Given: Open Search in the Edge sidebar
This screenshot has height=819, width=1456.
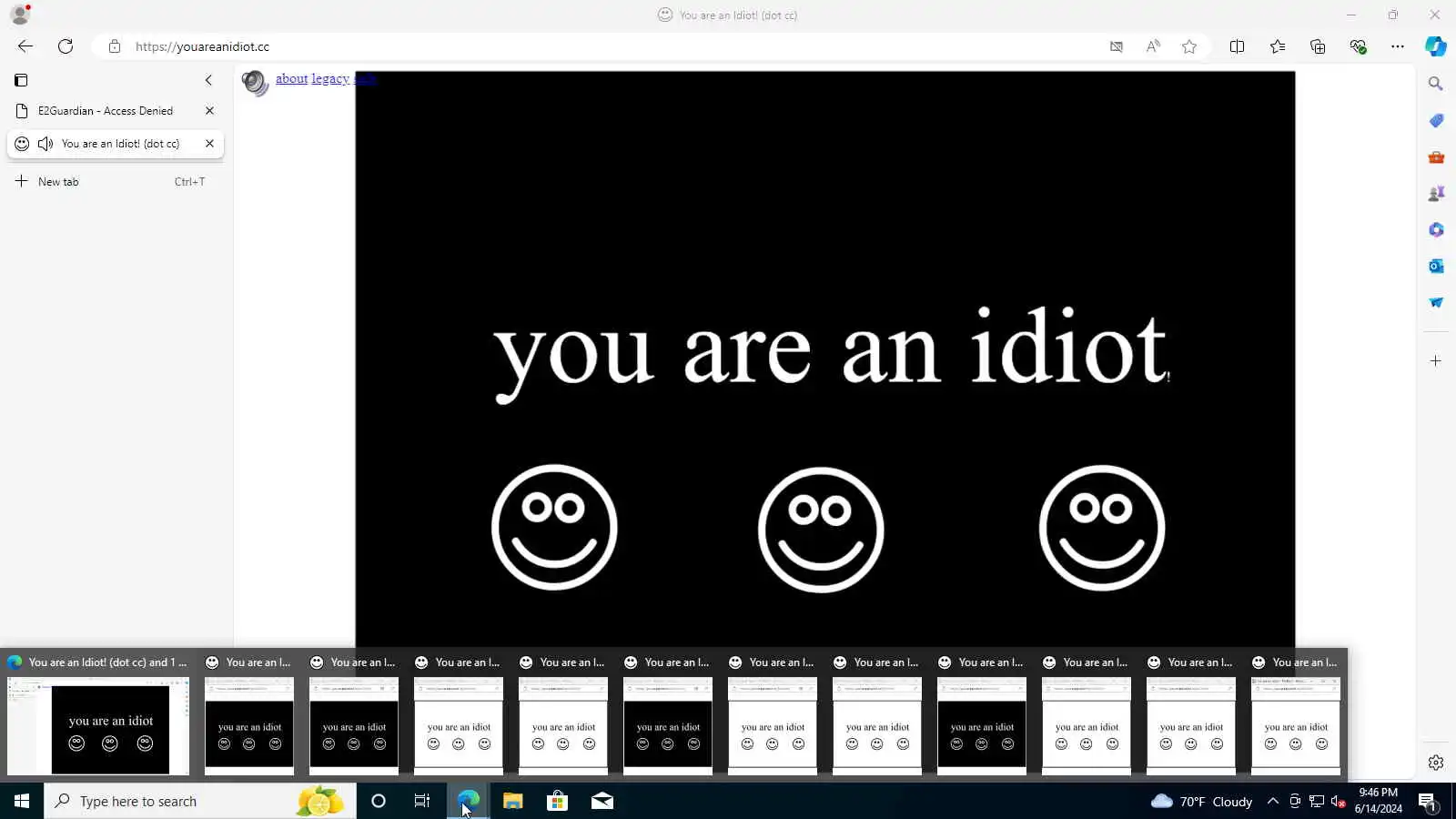Looking at the screenshot, I should (1436, 84).
